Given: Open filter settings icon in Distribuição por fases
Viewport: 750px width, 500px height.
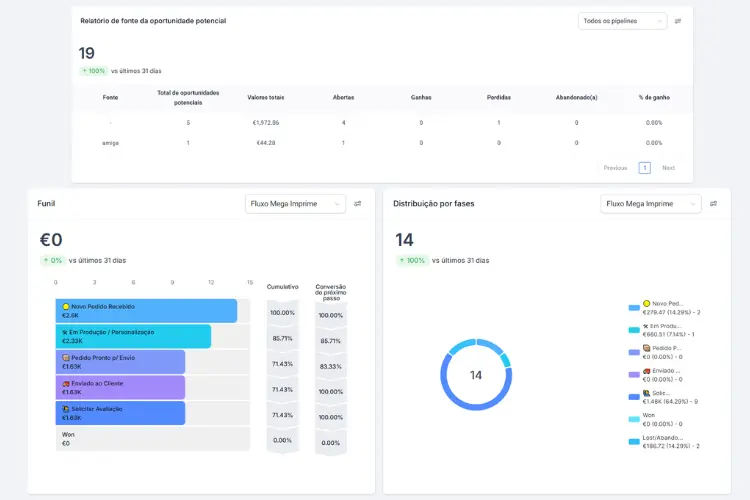Looking at the screenshot, I should pos(713,204).
